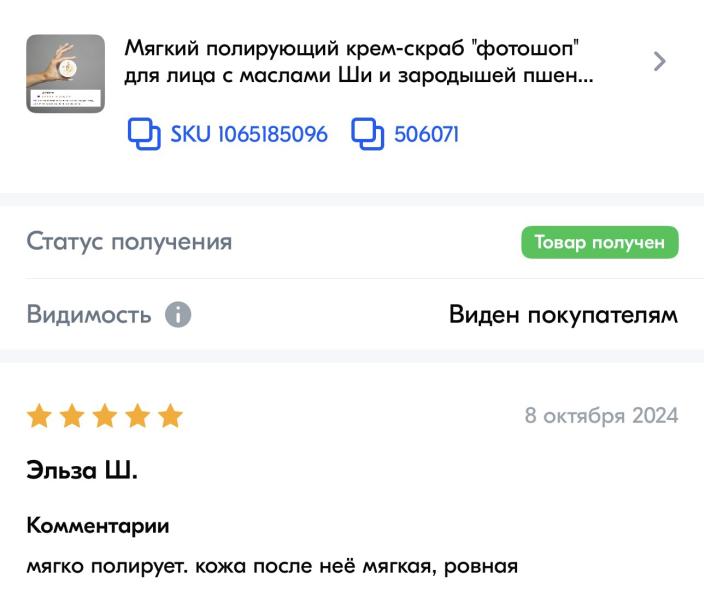Click the third rating star
Image resolution: width=704 pixels, height=600 pixels.
(105, 416)
